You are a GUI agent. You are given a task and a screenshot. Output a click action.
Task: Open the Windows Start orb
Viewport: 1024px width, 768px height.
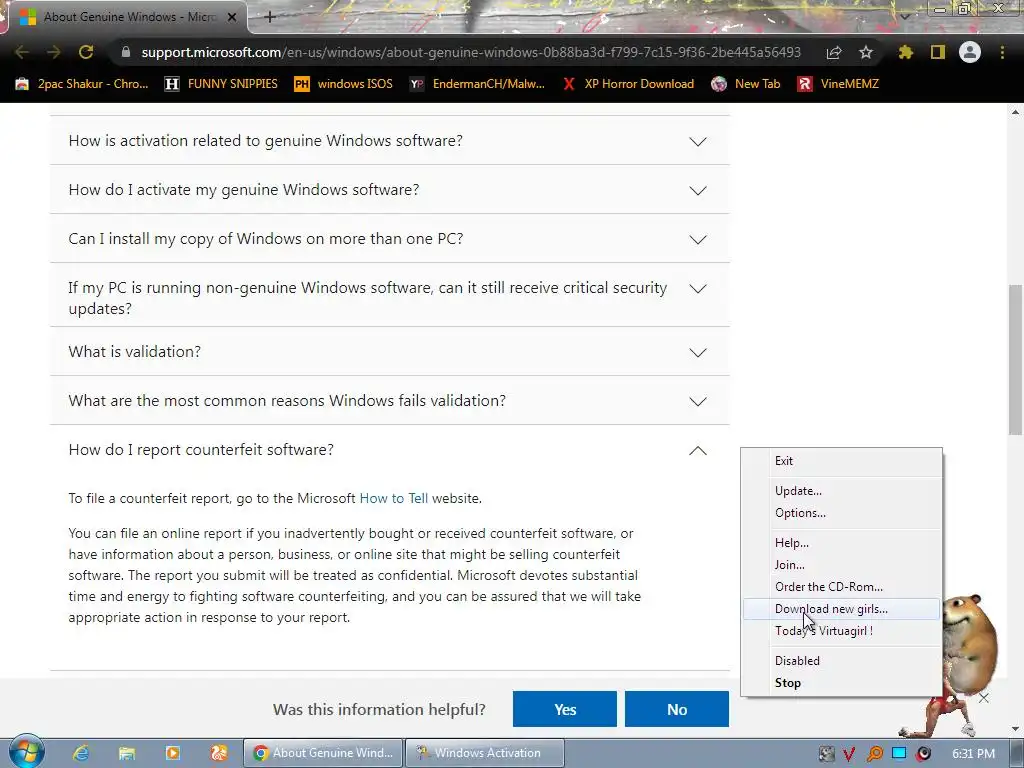27,754
